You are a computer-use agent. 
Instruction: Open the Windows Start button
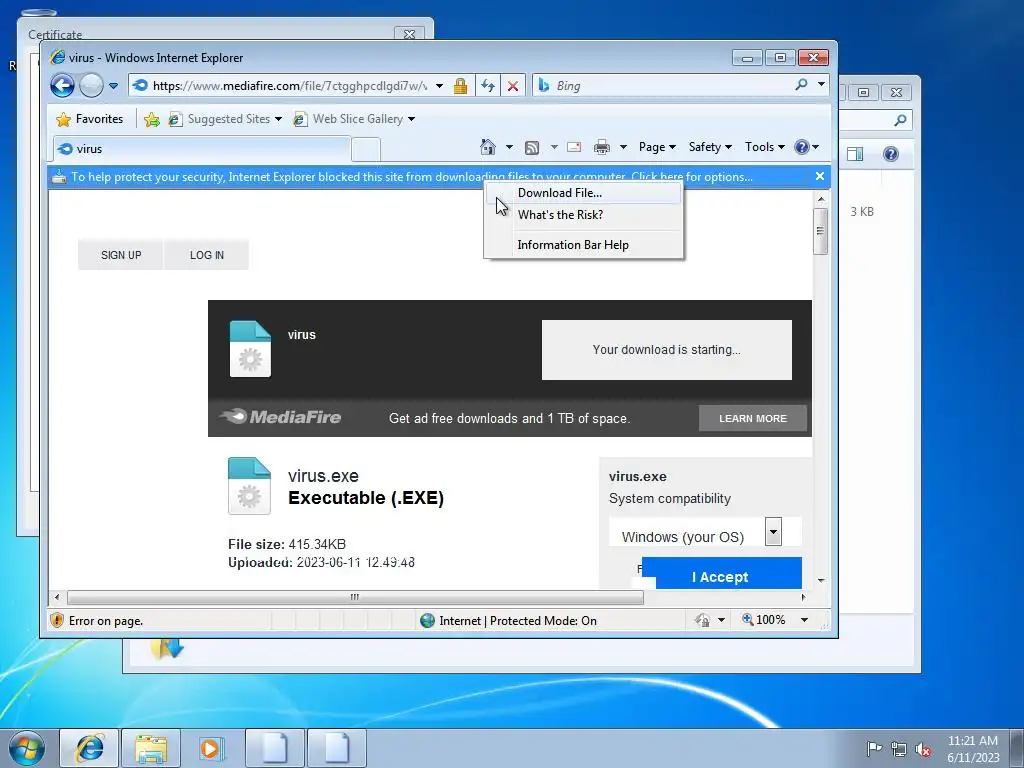coord(27,748)
